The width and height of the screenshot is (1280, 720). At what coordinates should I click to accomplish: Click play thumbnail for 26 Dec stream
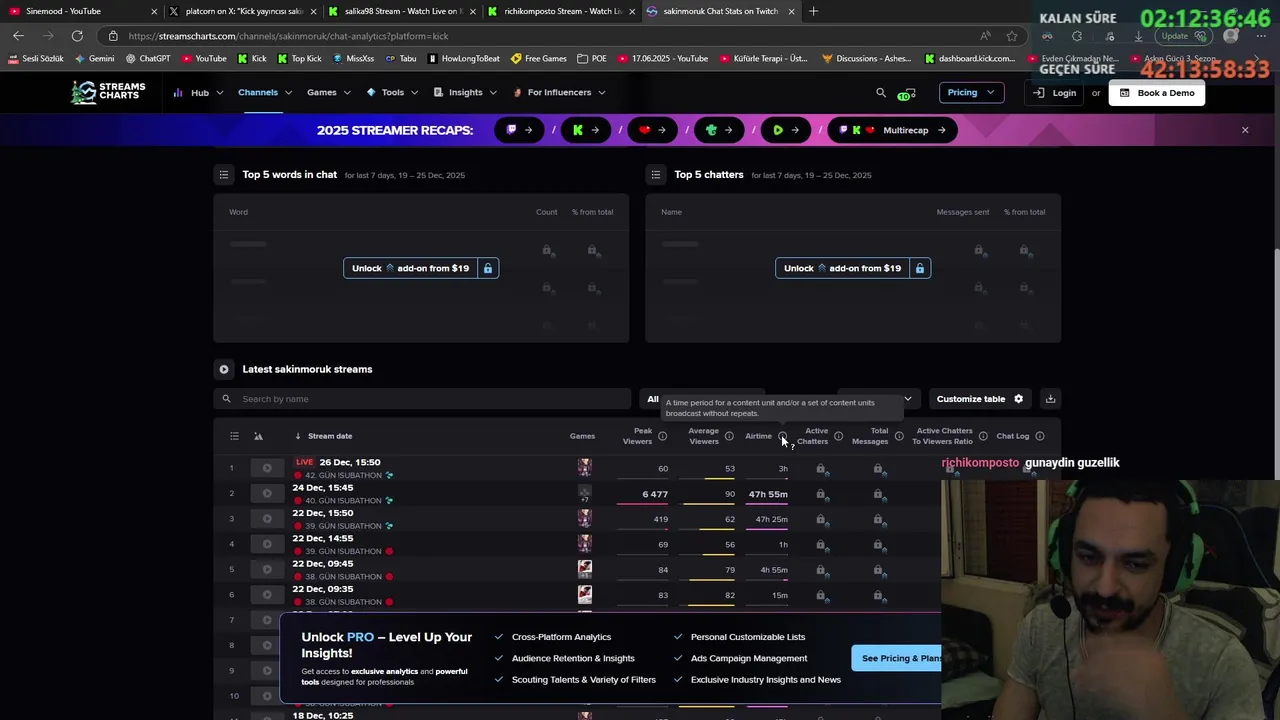click(267, 468)
